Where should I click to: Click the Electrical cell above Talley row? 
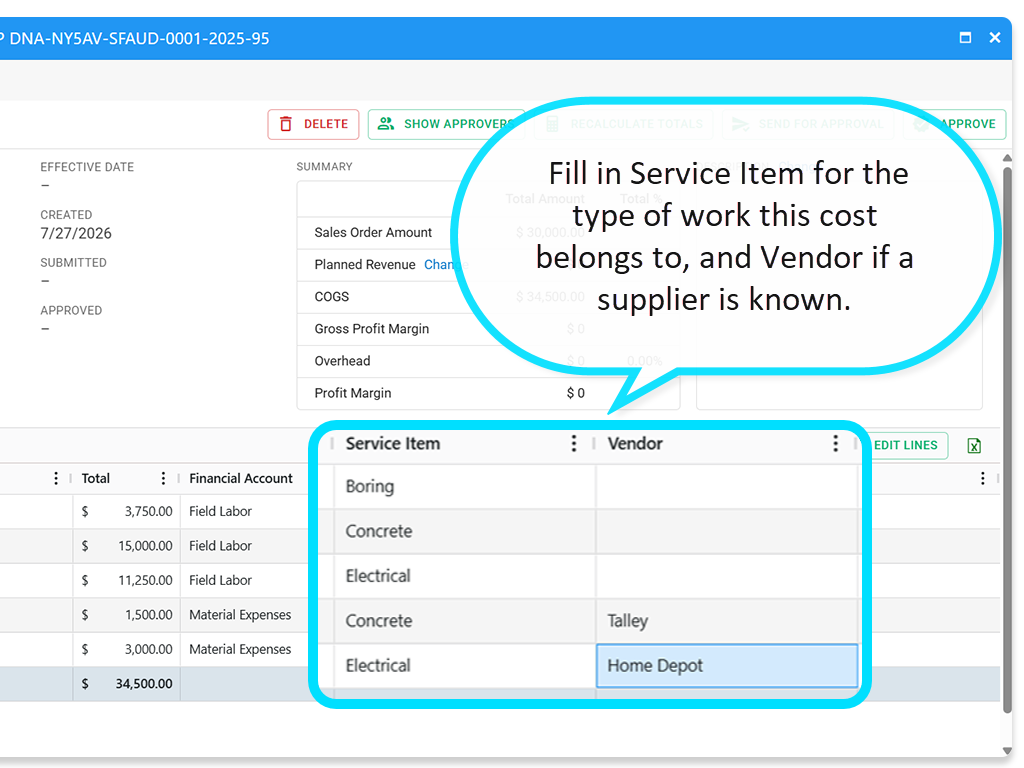pyautogui.click(x=464, y=576)
